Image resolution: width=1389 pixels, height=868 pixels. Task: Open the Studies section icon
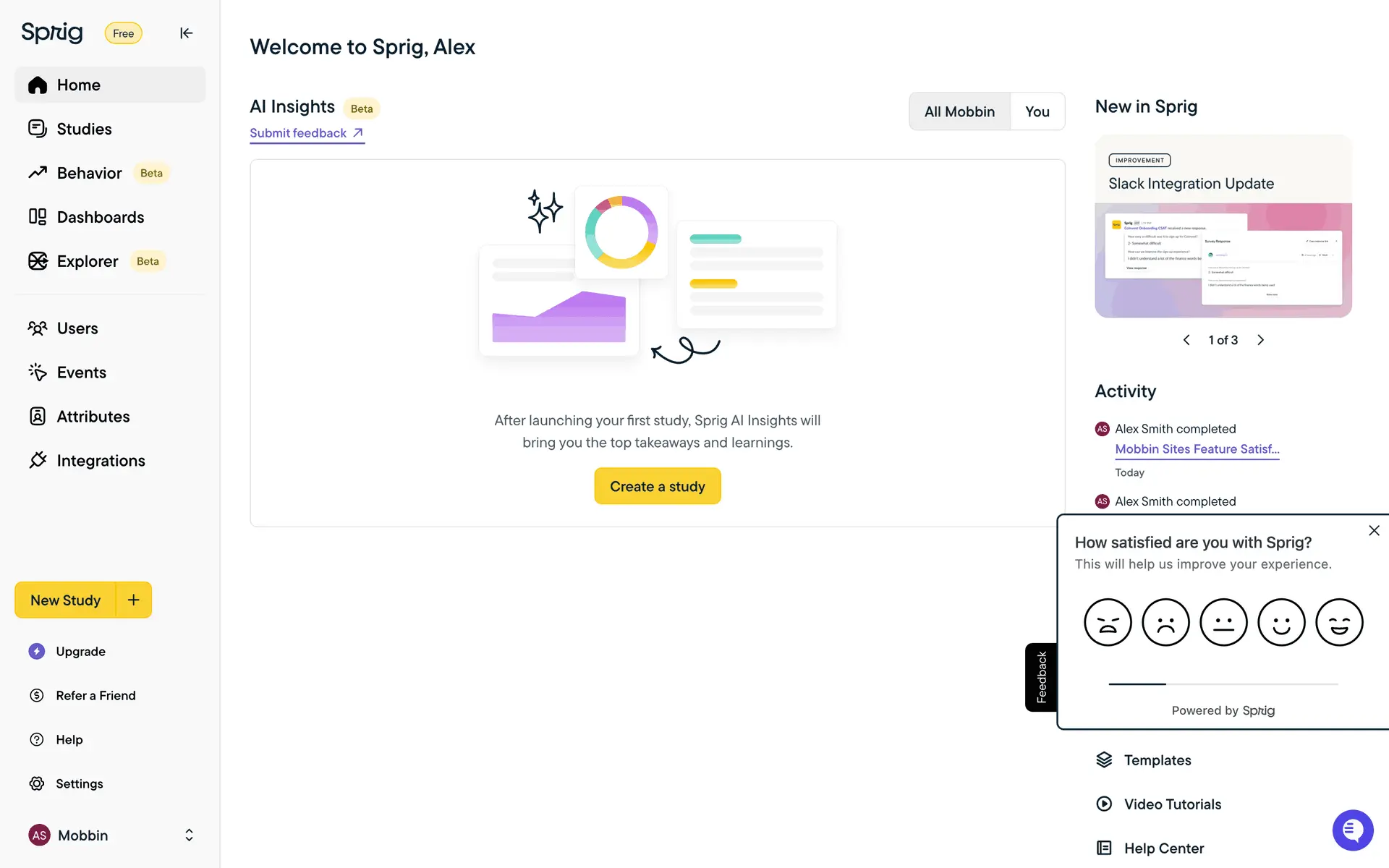[x=38, y=129]
